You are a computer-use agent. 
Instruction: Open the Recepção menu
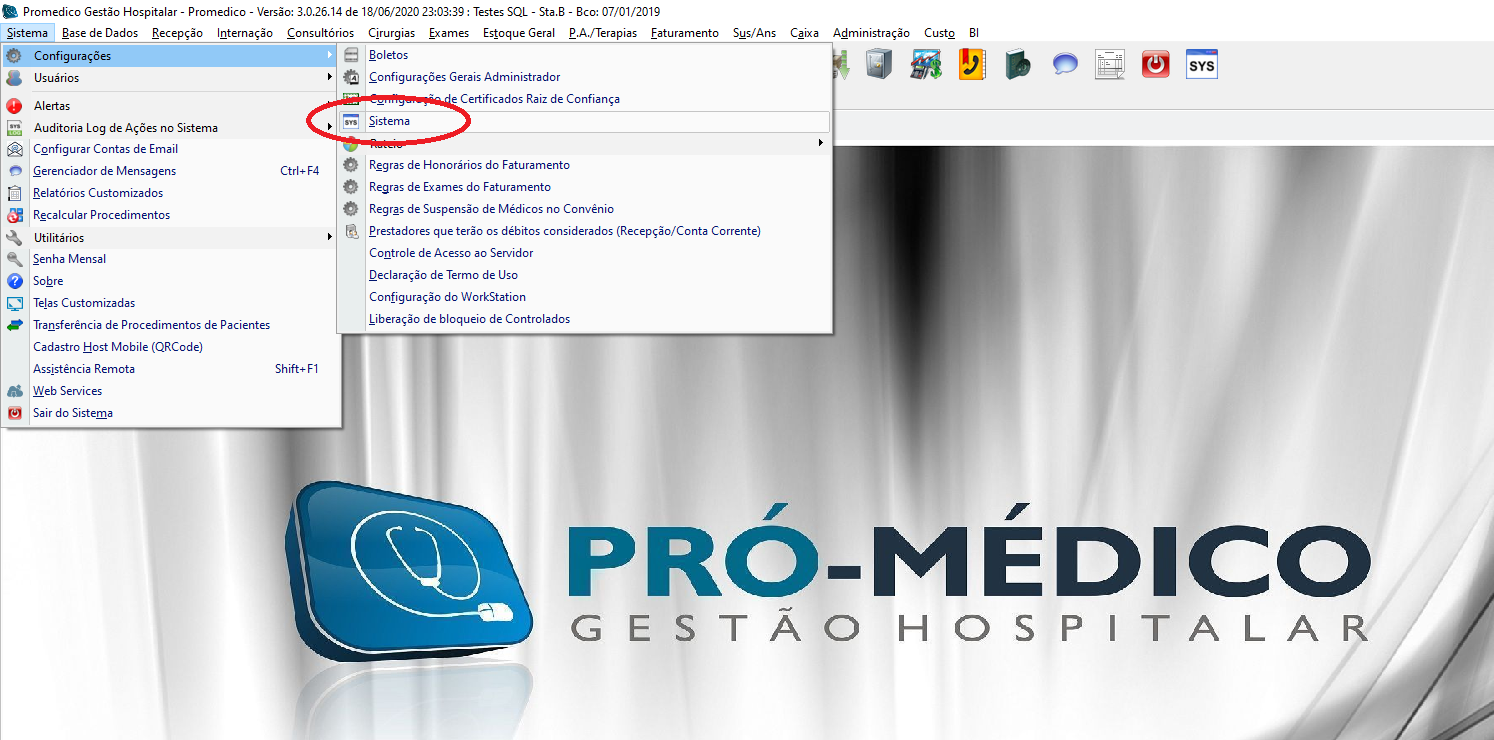[177, 33]
